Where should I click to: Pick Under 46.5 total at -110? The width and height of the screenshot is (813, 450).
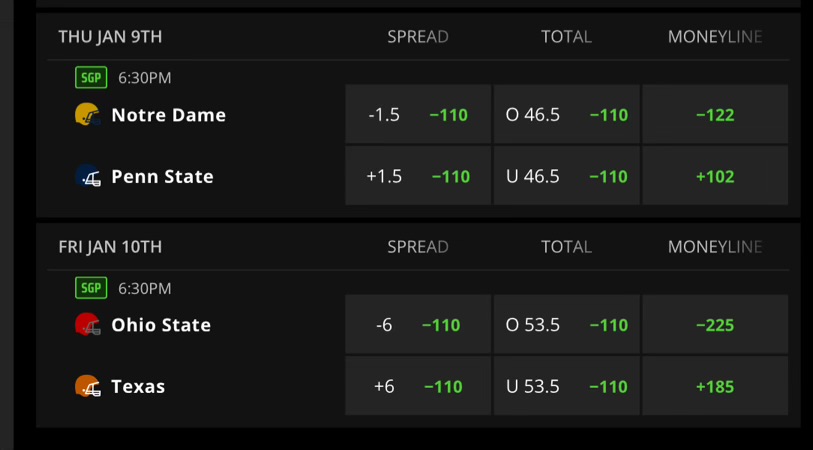coord(567,176)
